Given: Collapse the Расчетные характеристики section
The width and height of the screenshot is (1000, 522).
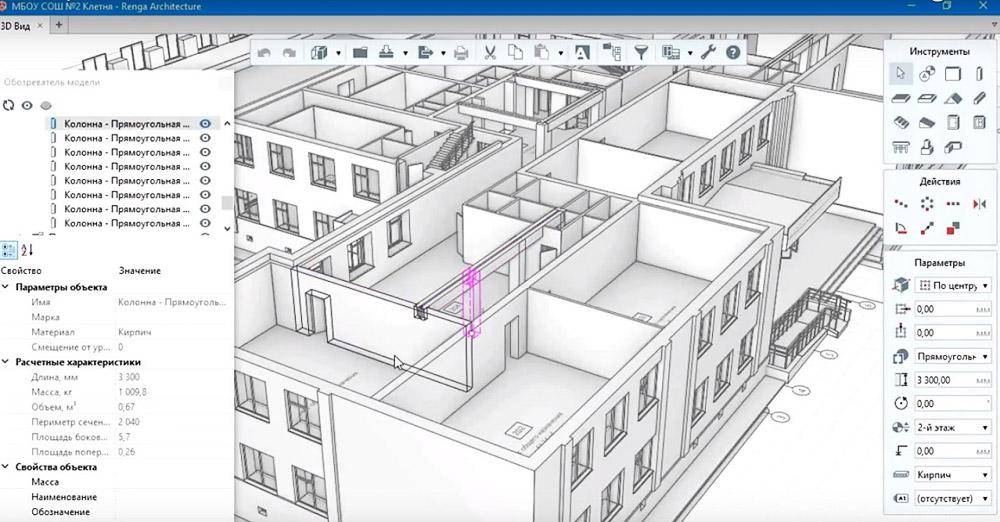Looking at the screenshot, I should tap(5, 362).
